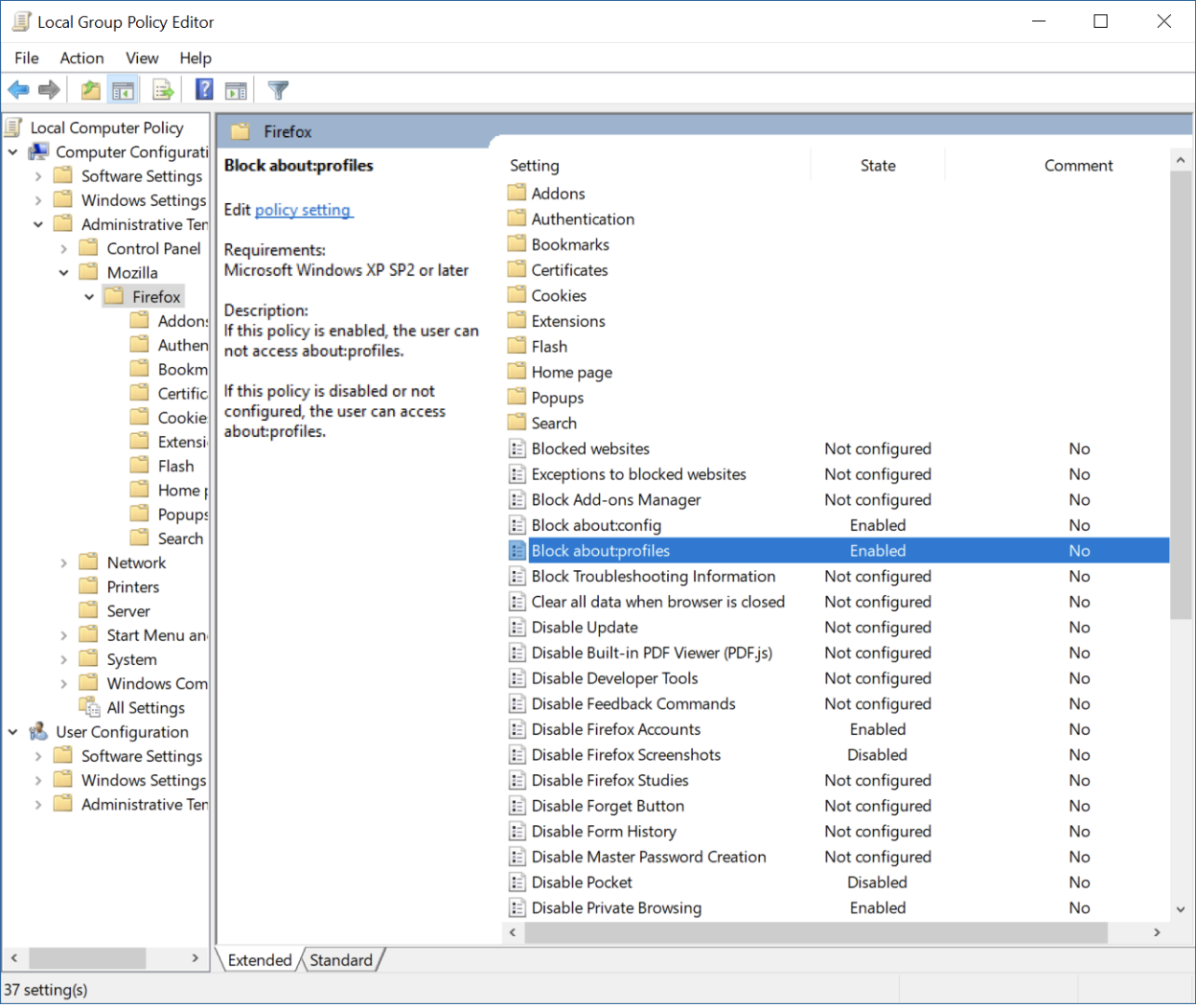Screen dimensions: 1196x1008
Task: Toggle the Show/Hide Action Pane toolbar icon
Action: click(236, 90)
